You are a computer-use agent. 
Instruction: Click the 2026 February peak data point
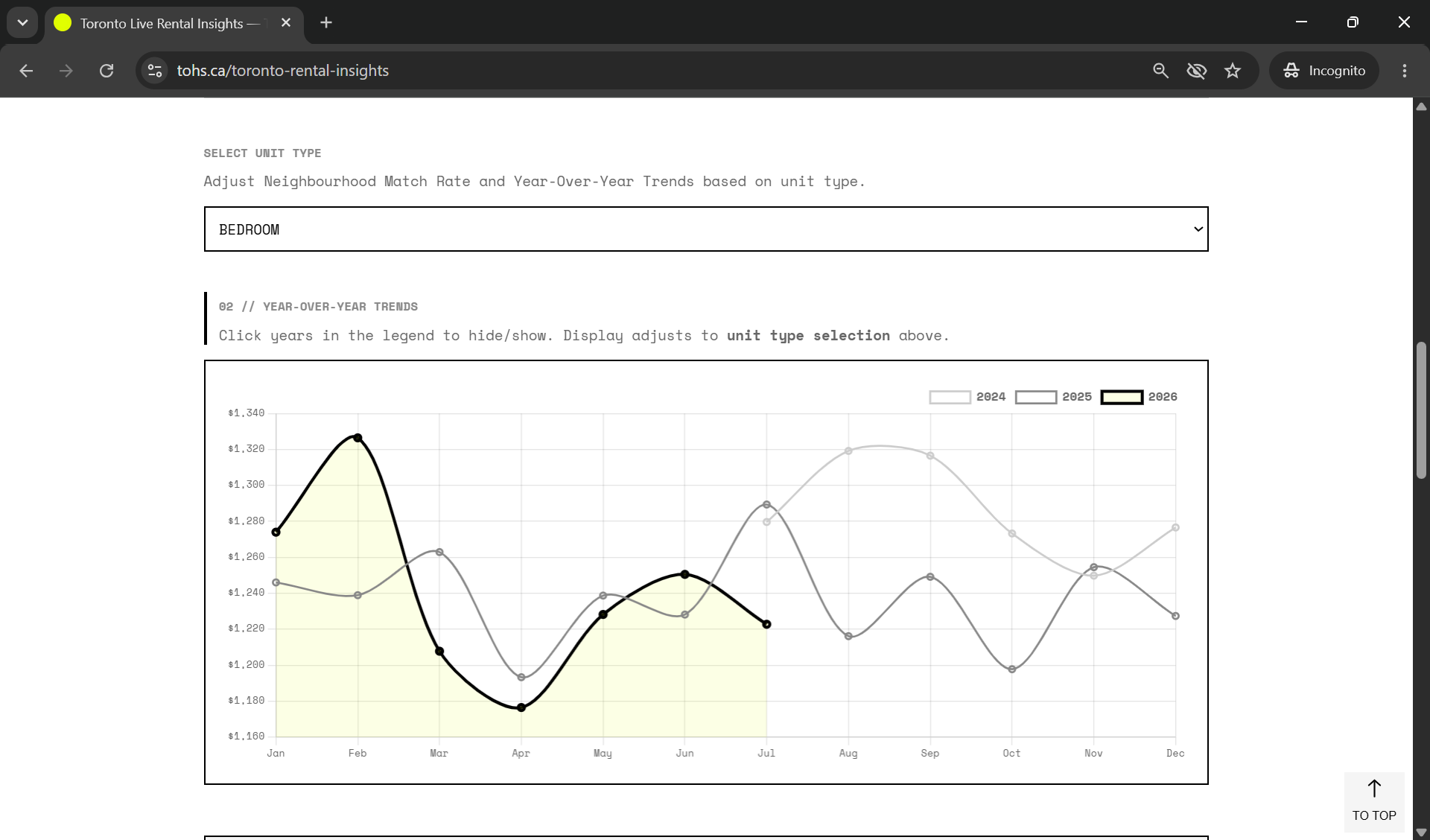[358, 438]
